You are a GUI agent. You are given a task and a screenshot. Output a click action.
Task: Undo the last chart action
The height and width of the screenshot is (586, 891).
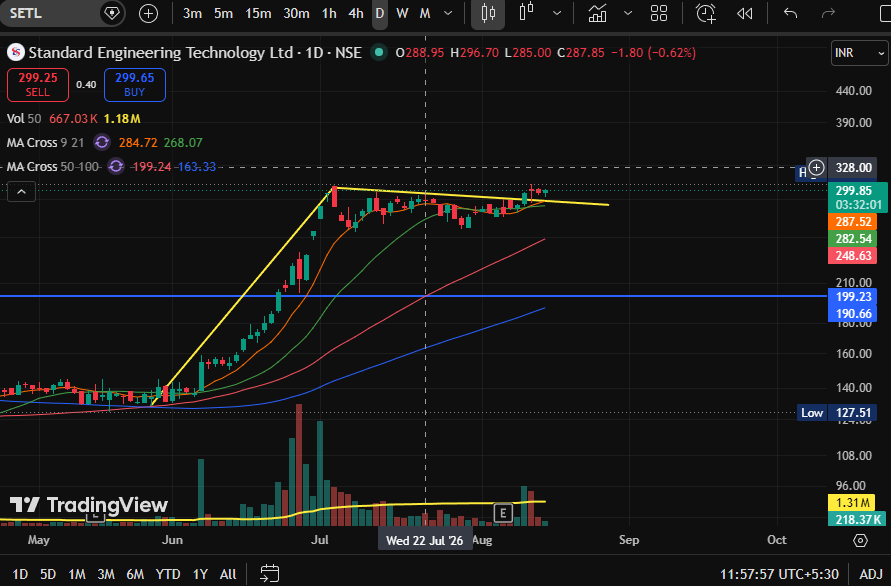coord(790,13)
